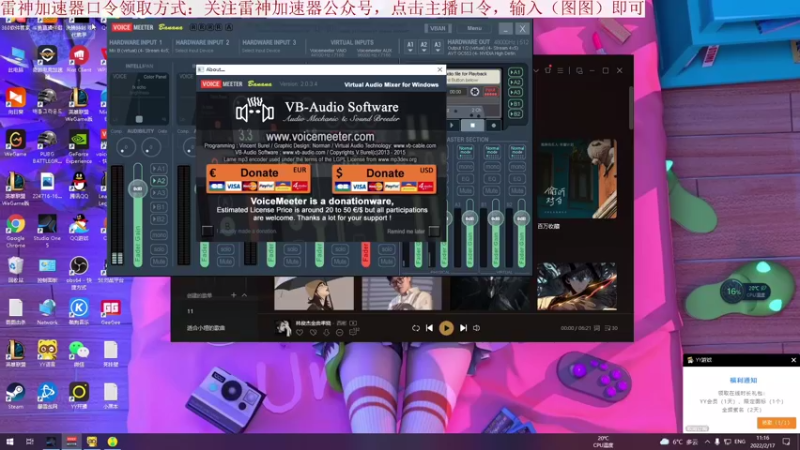Click the master B1 fader knob
The image size is (800, 450).
(495, 218)
